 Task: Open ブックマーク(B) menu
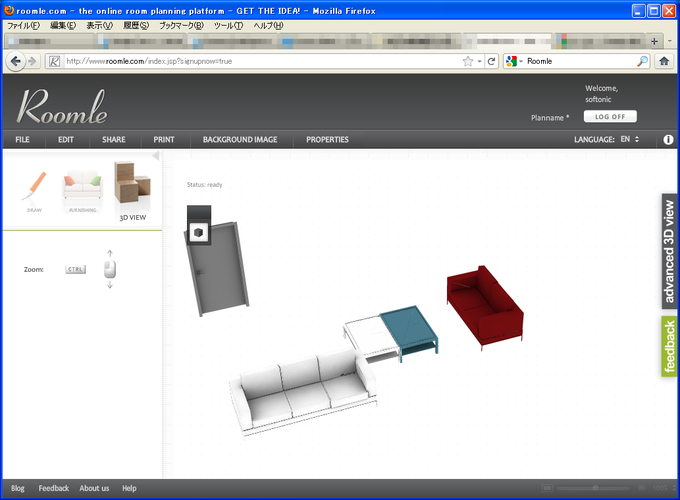tap(181, 26)
